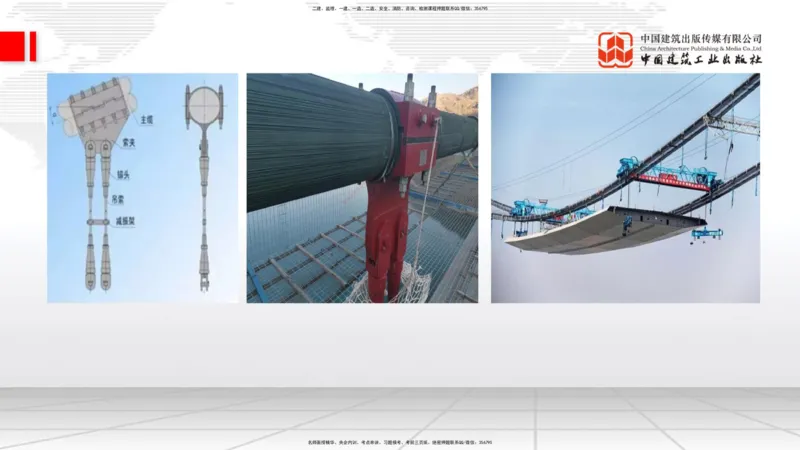Click the small footer text at bottom

tap(400, 442)
